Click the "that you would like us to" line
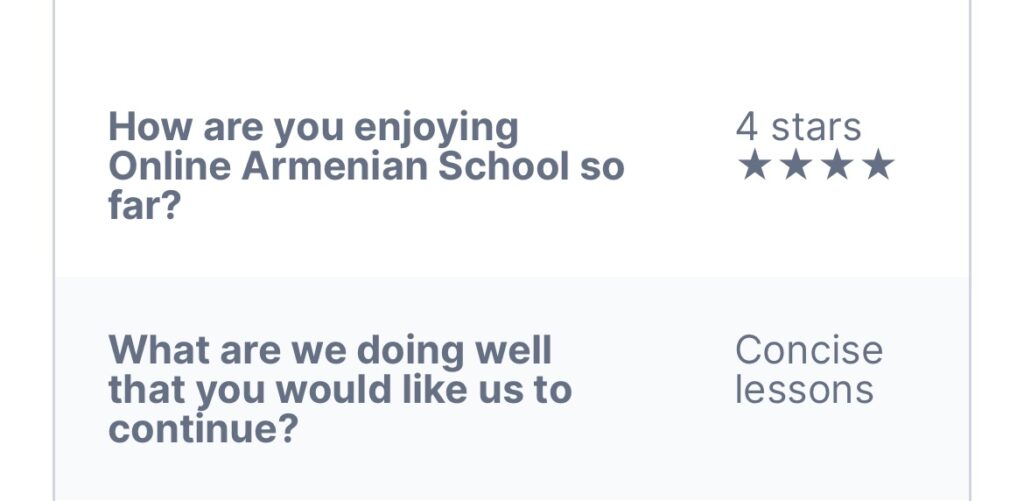1024x501 pixels. pos(340,389)
